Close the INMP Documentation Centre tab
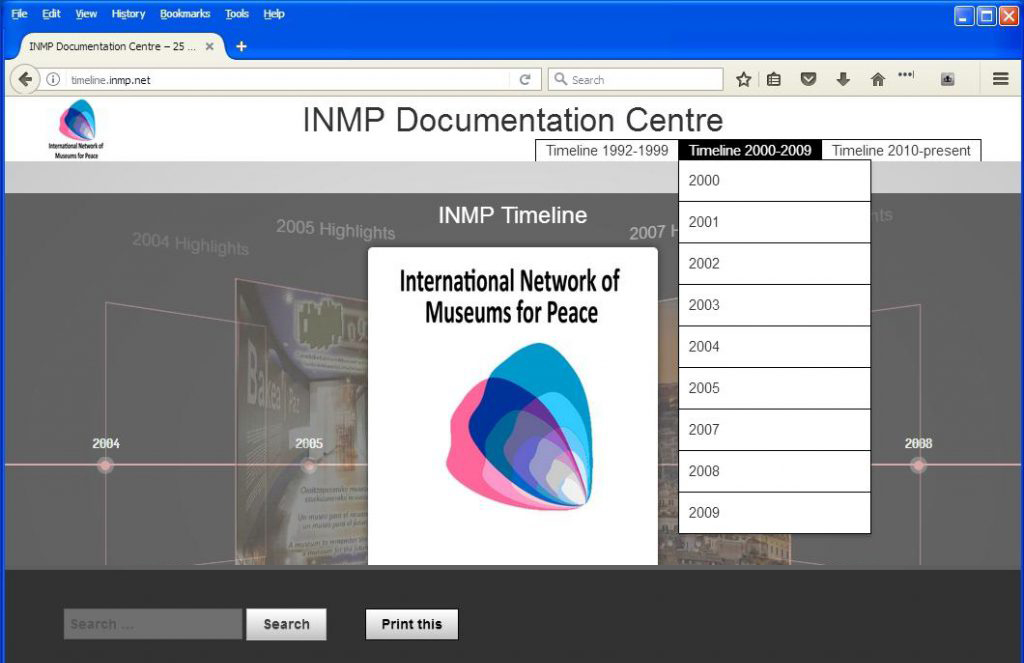The width and height of the screenshot is (1024, 663). pos(210,46)
